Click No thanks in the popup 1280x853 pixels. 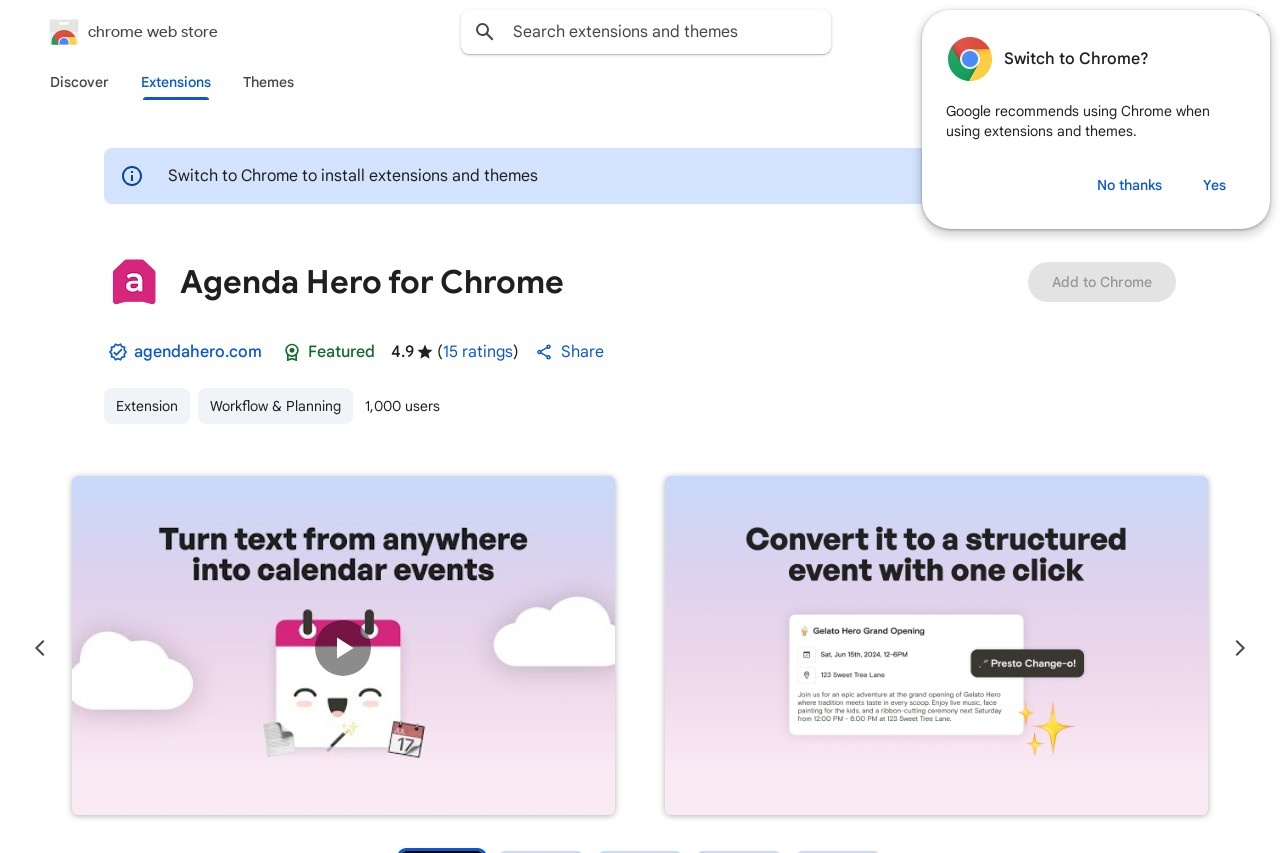click(x=1129, y=185)
